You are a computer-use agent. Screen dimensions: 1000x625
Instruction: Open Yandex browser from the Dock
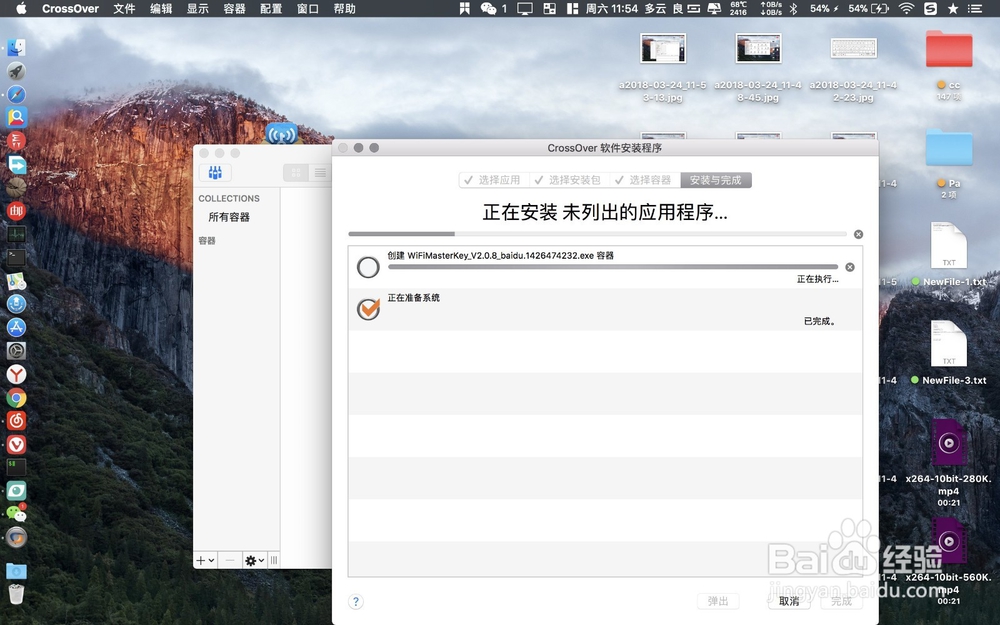pos(16,374)
